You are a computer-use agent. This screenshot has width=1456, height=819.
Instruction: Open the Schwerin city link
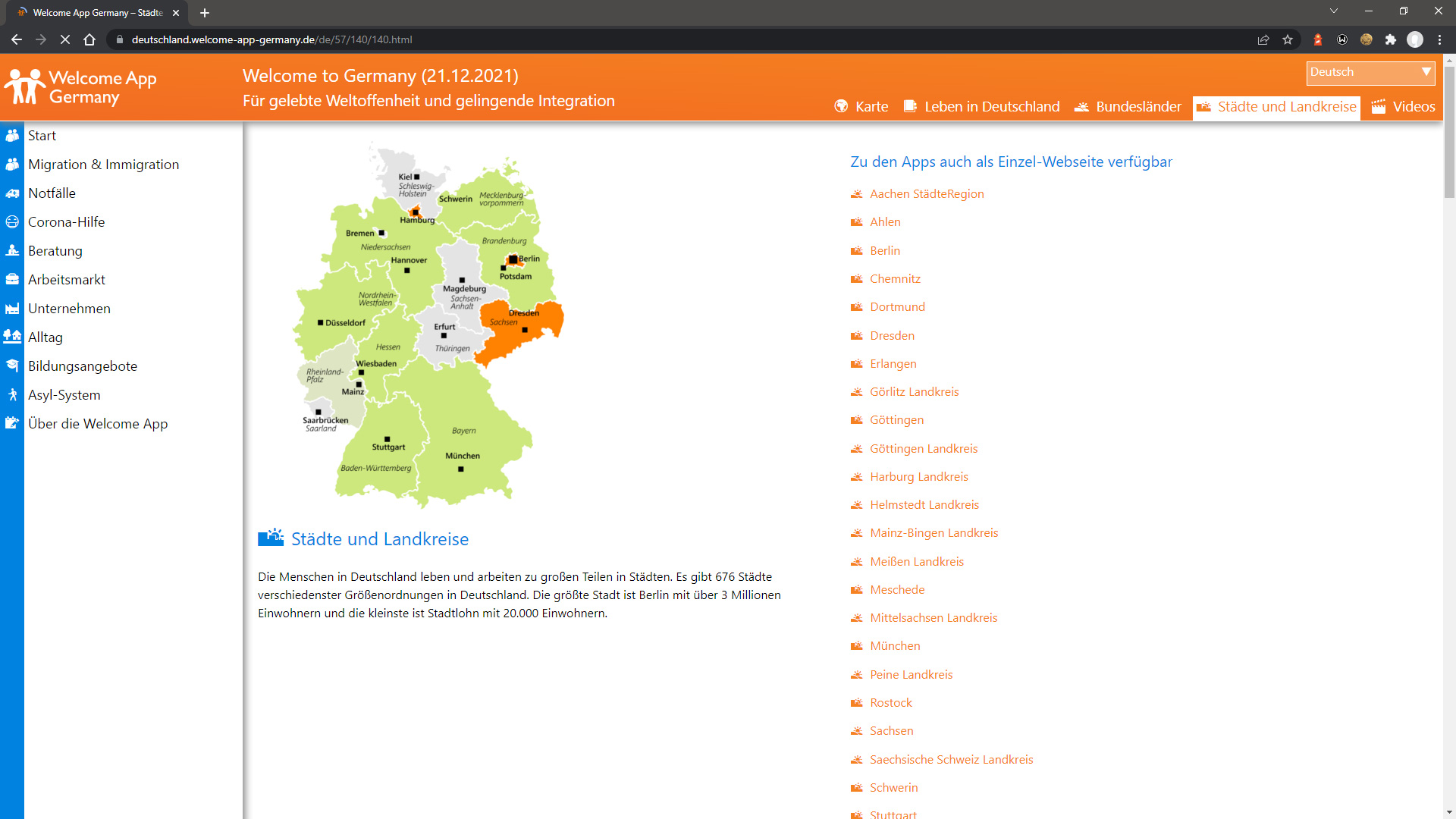point(893,788)
